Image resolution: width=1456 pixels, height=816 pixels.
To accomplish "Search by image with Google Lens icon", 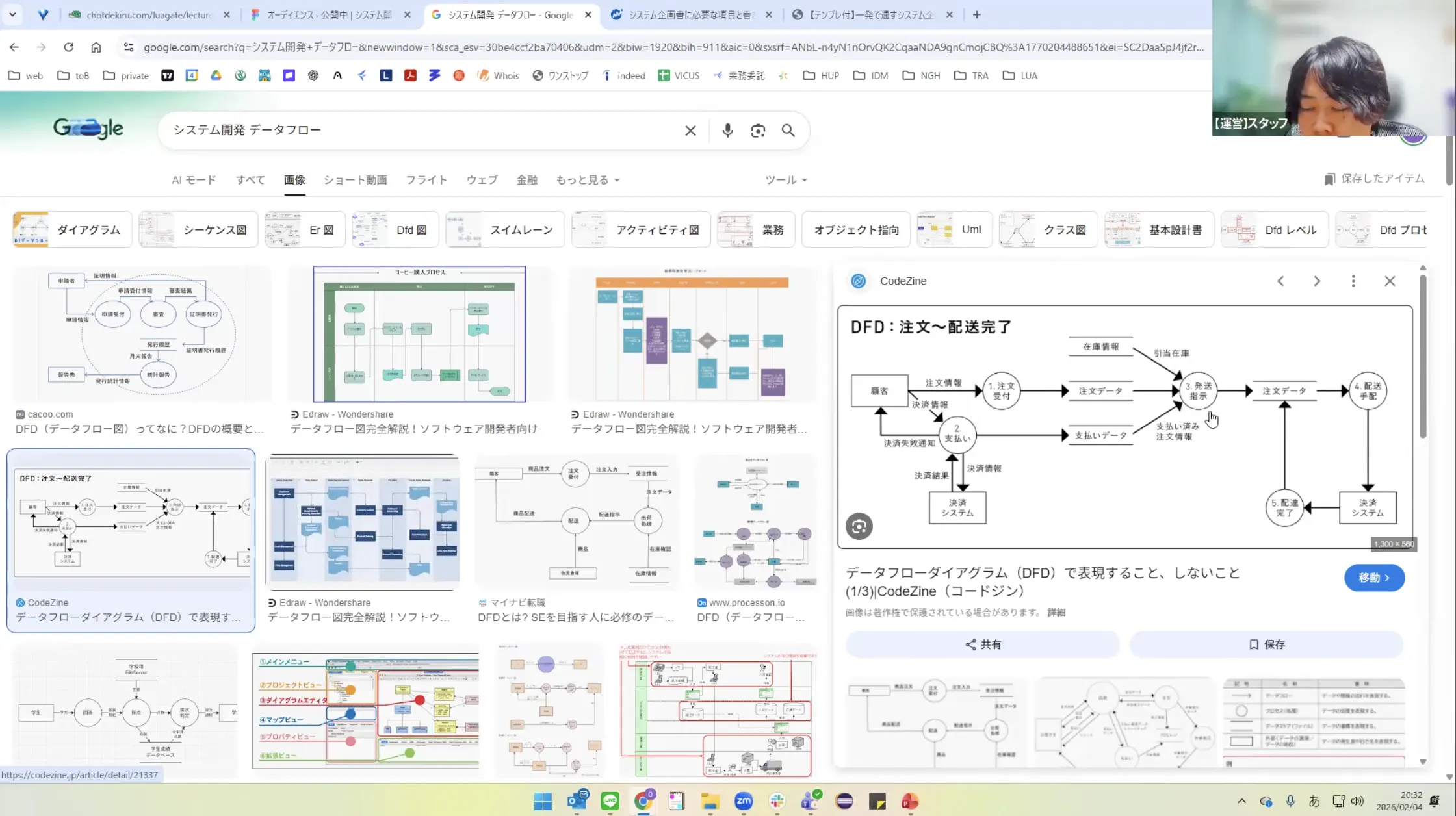I will pos(758,130).
